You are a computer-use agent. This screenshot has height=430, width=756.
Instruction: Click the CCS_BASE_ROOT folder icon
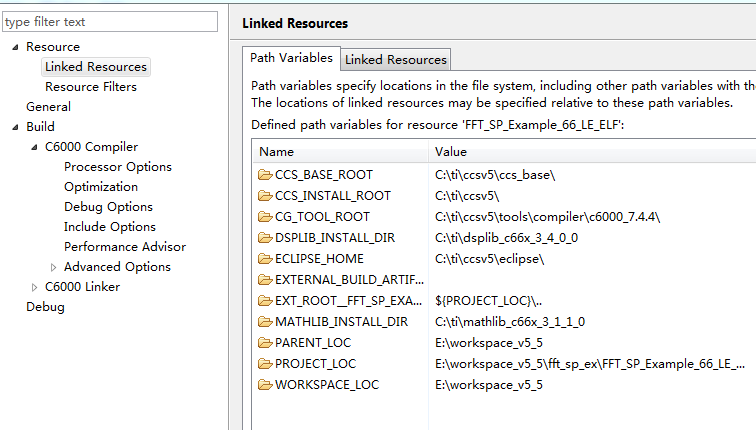[265, 175]
